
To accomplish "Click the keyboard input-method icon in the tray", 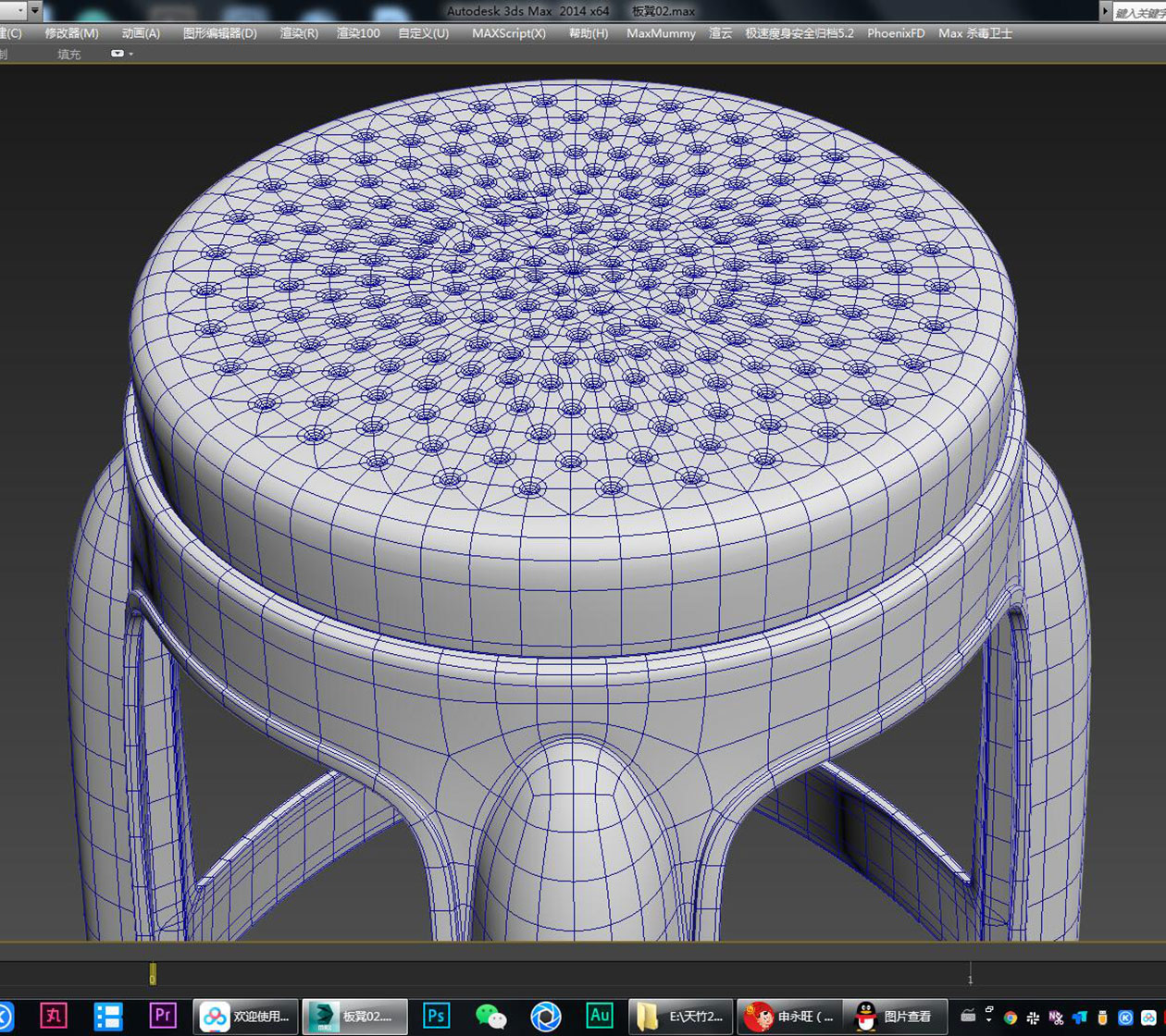I will pyautogui.click(x=968, y=1014).
